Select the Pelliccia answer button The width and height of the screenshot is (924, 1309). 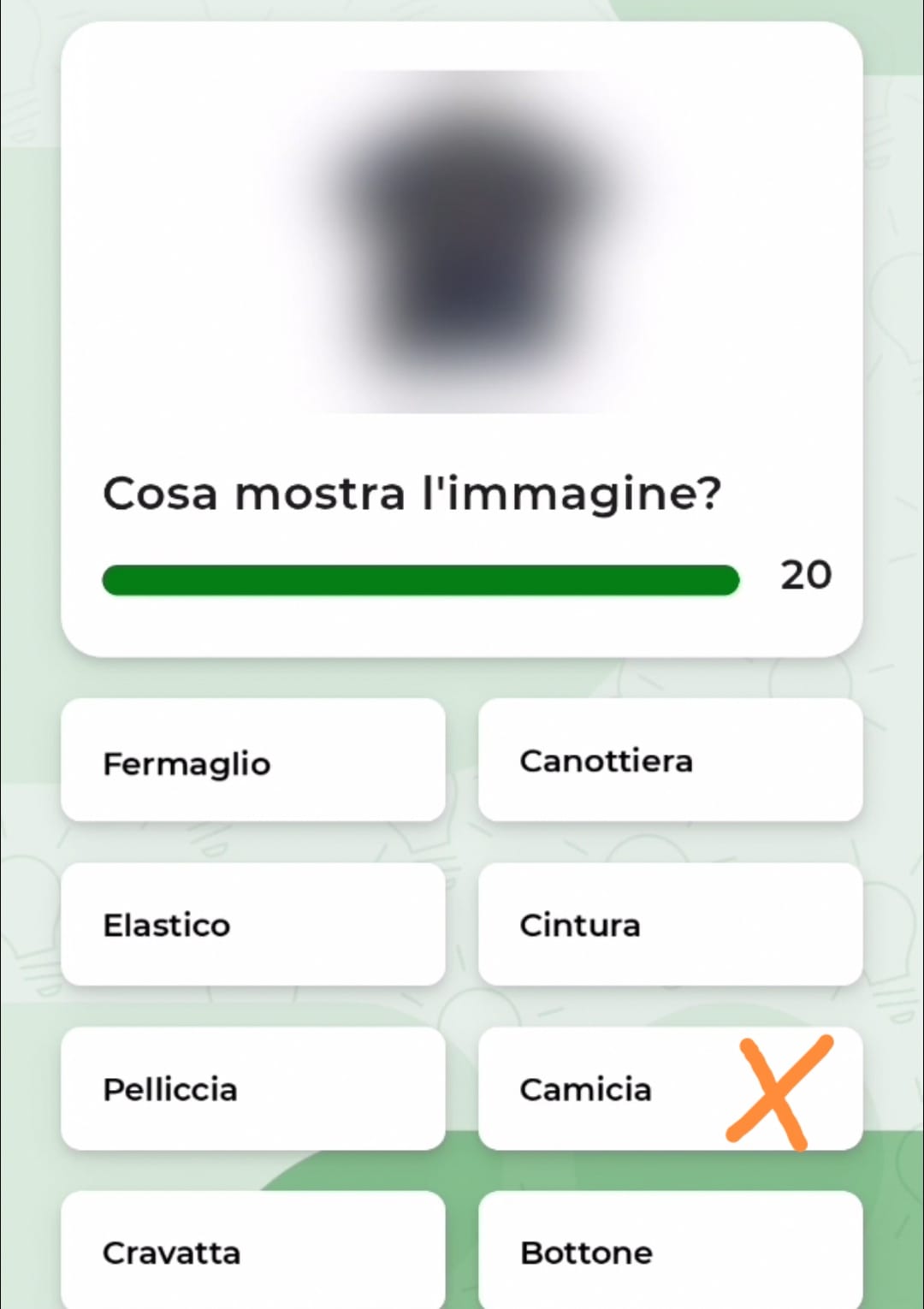point(253,1088)
